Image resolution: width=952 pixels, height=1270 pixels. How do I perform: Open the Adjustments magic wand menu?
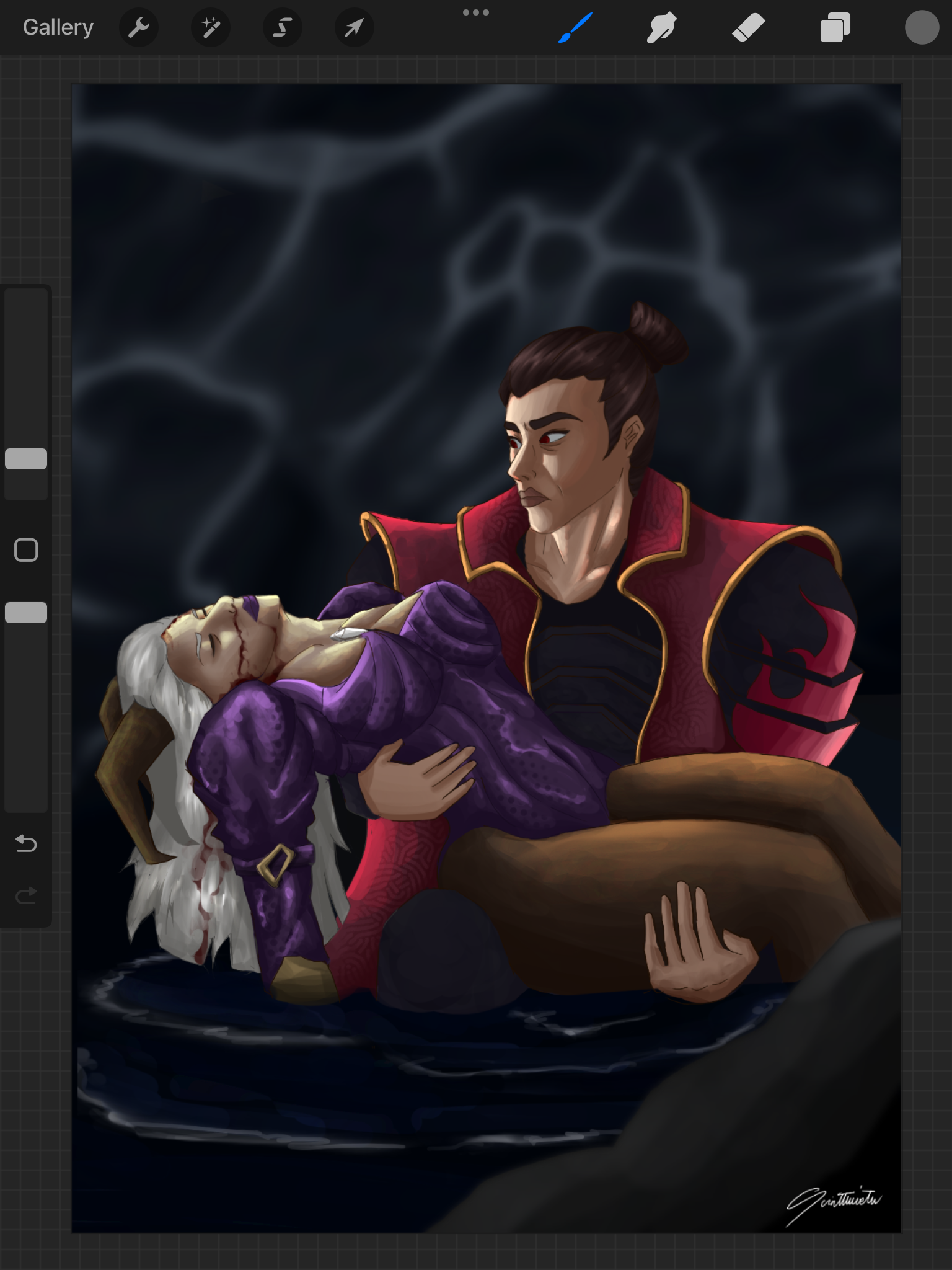point(211,27)
